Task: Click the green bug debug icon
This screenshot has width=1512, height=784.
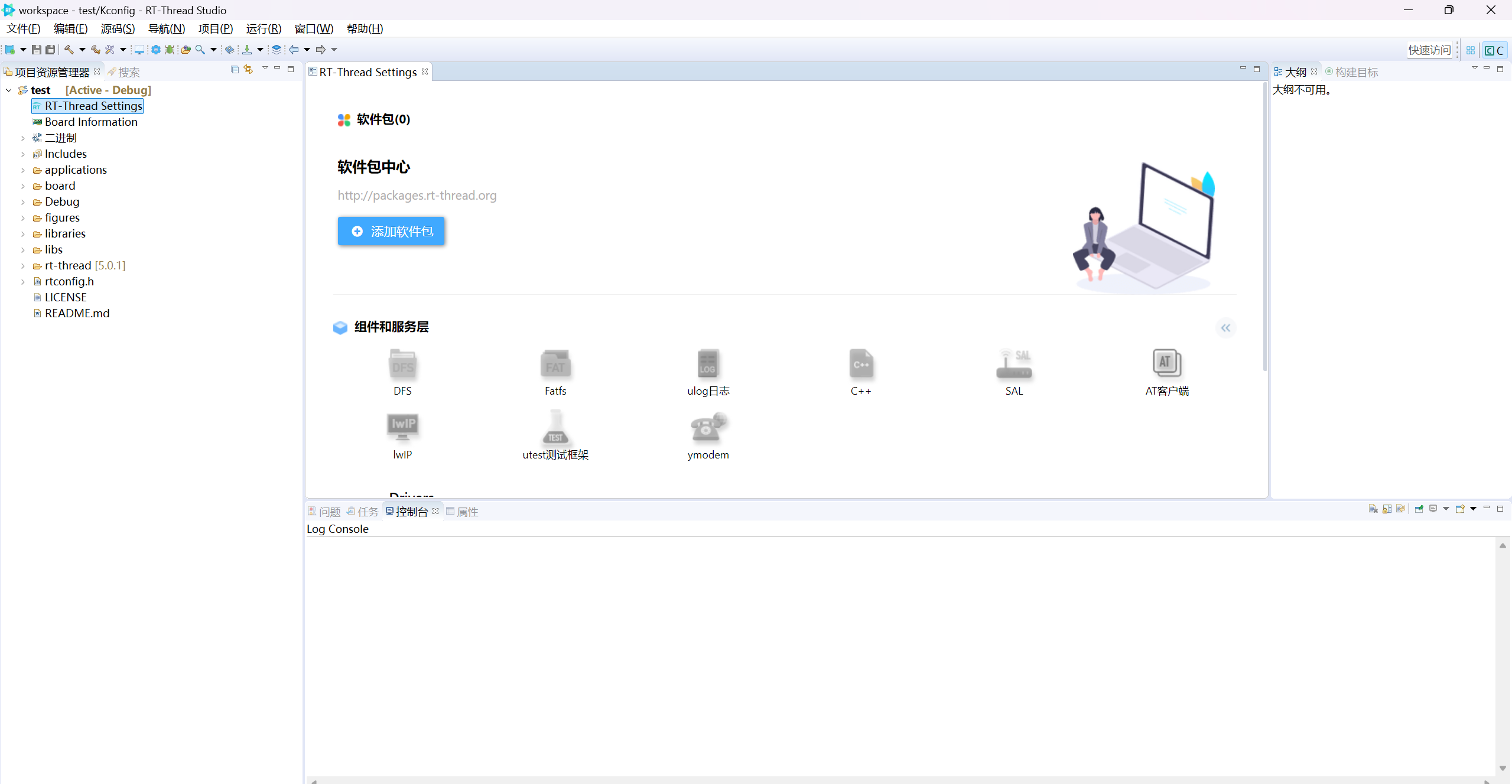Action: pos(170,50)
